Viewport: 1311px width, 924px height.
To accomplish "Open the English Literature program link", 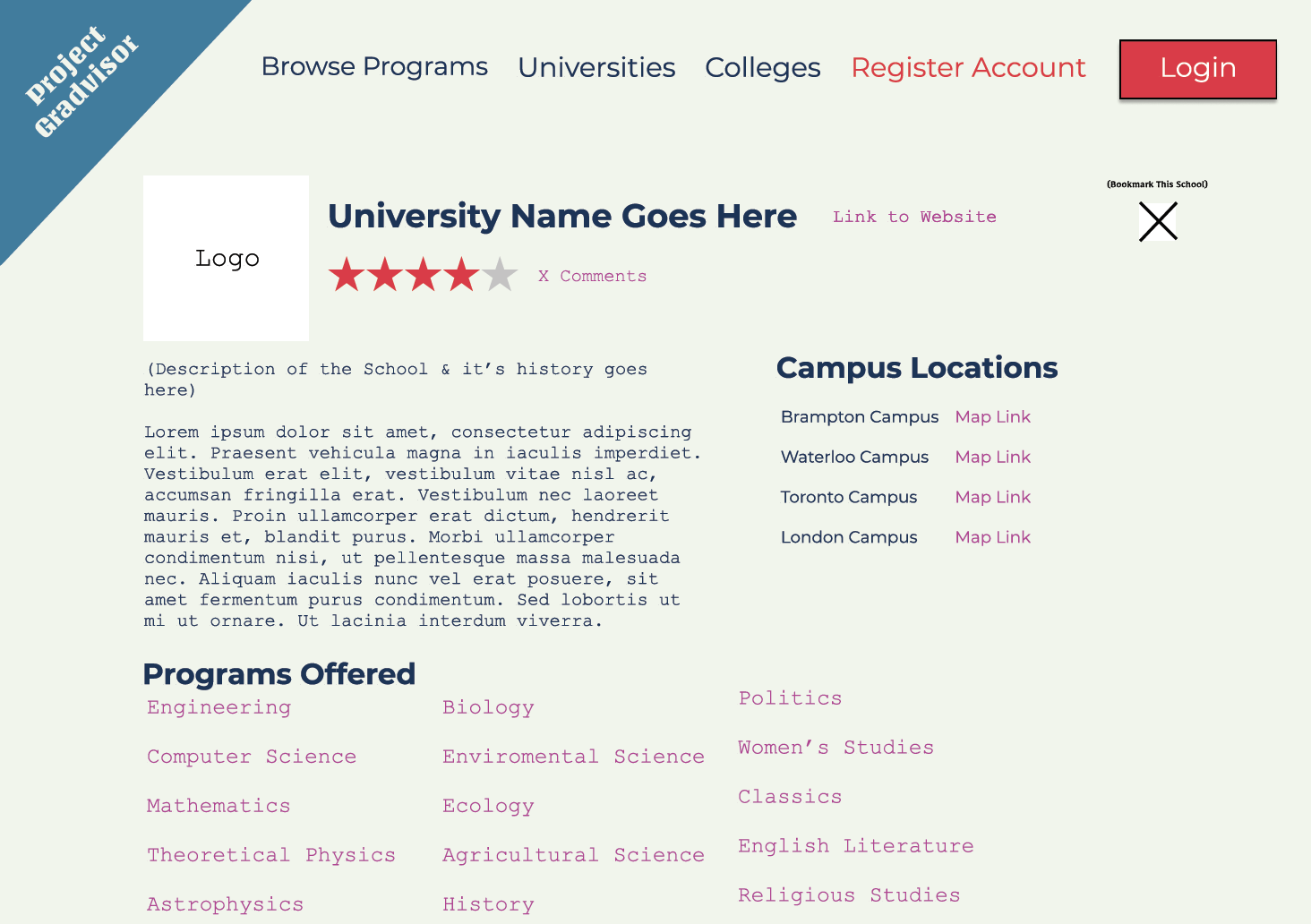I will pos(855,846).
